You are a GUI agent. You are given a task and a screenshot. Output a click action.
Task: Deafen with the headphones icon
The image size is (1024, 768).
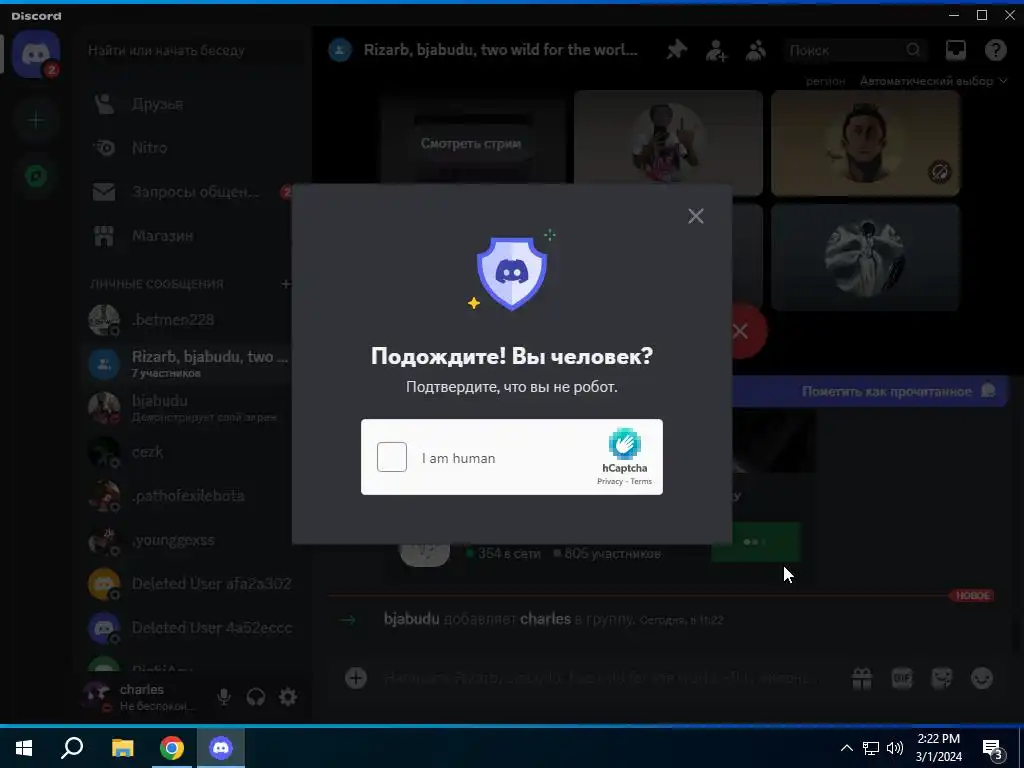point(256,697)
